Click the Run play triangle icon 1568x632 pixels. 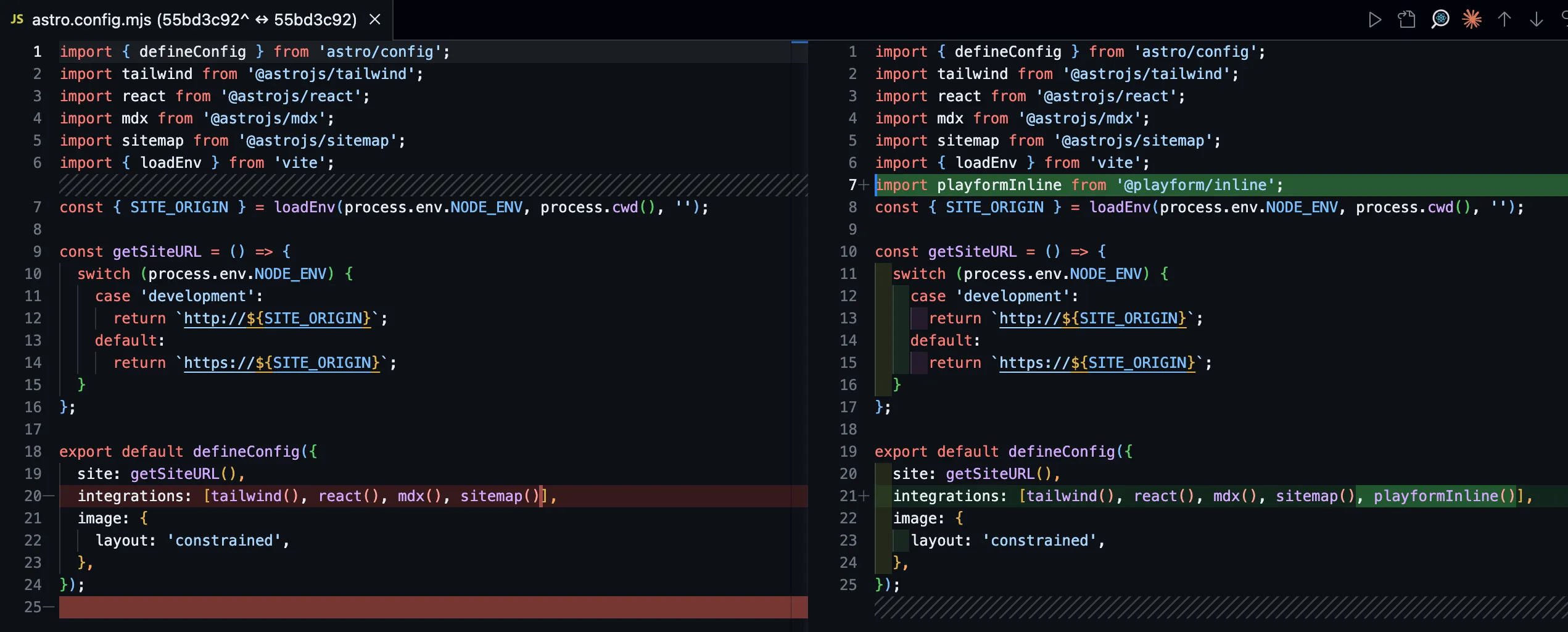point(1374,20)
